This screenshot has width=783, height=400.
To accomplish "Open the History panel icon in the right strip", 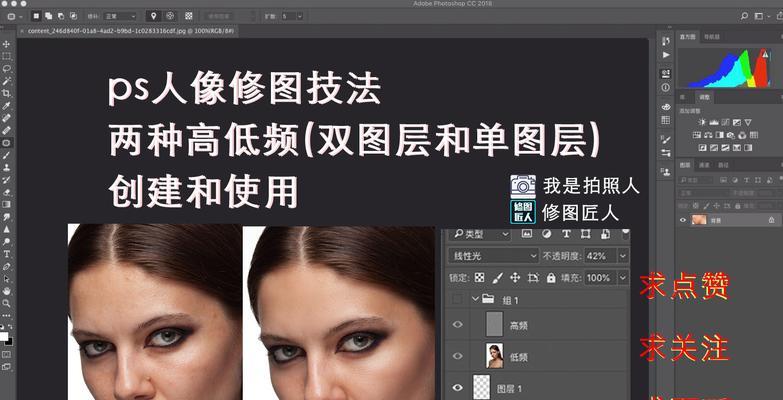I will click(x=666, y=40).
